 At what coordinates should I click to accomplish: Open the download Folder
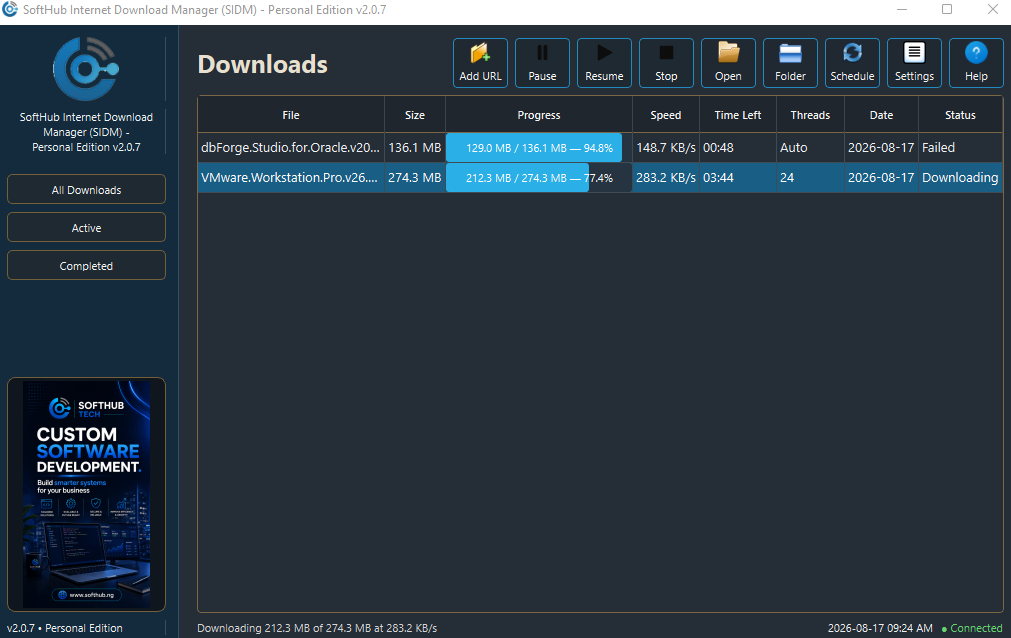[x=790, y=63]
